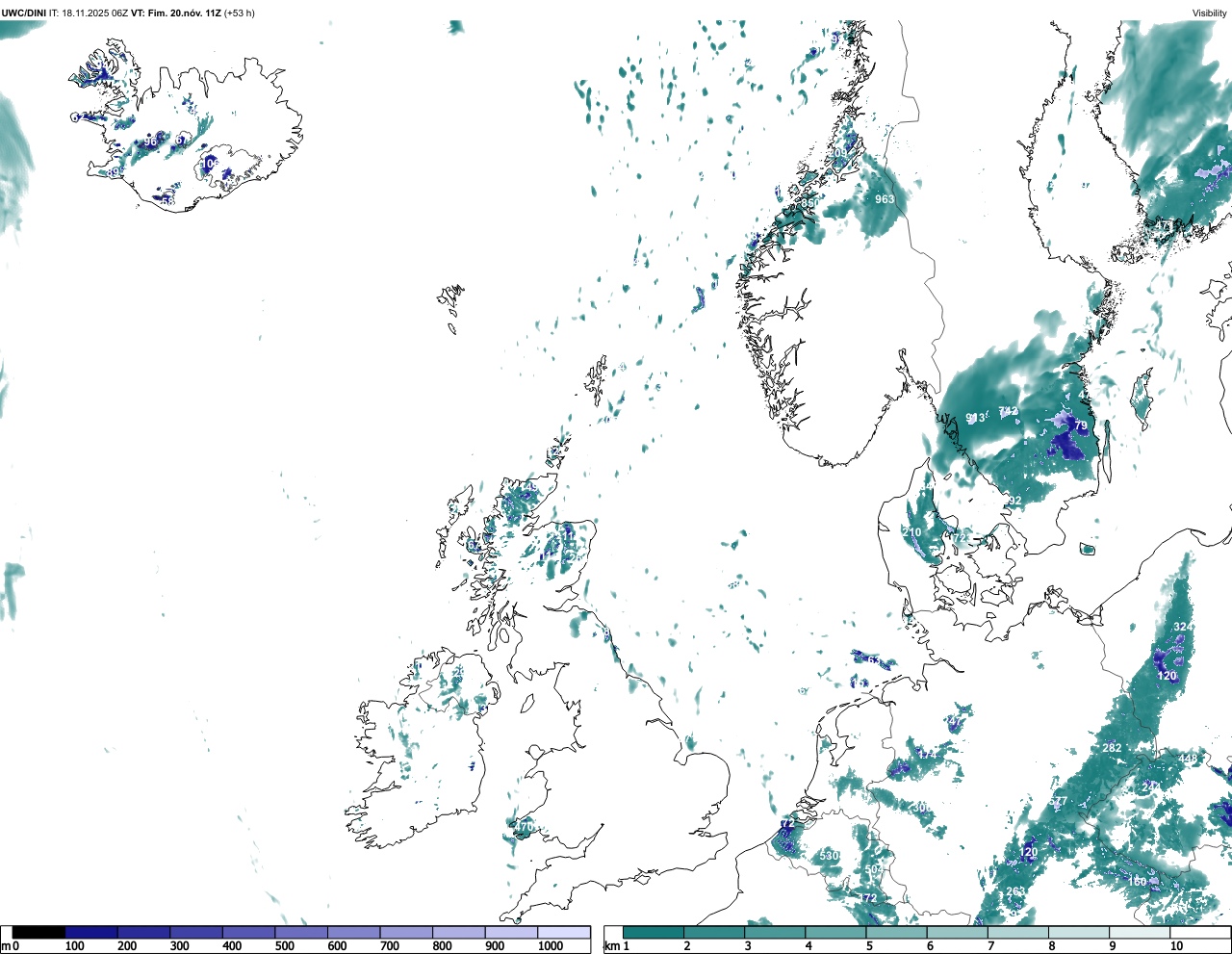
Task: Click the '96' value label over Iceland
Action: tap(150, 142)
